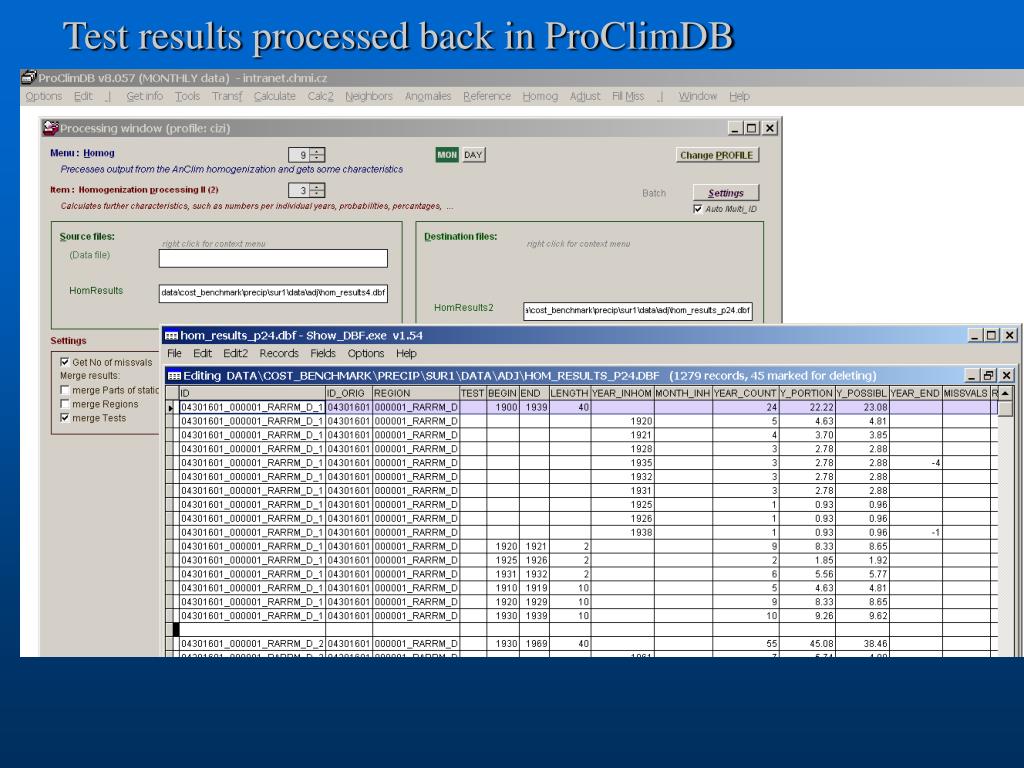Image resolution: width=1024 pixels, height=768 pixels.
Task: Open the Fields menu in Show_DBF
Action: tap(323, 353)
